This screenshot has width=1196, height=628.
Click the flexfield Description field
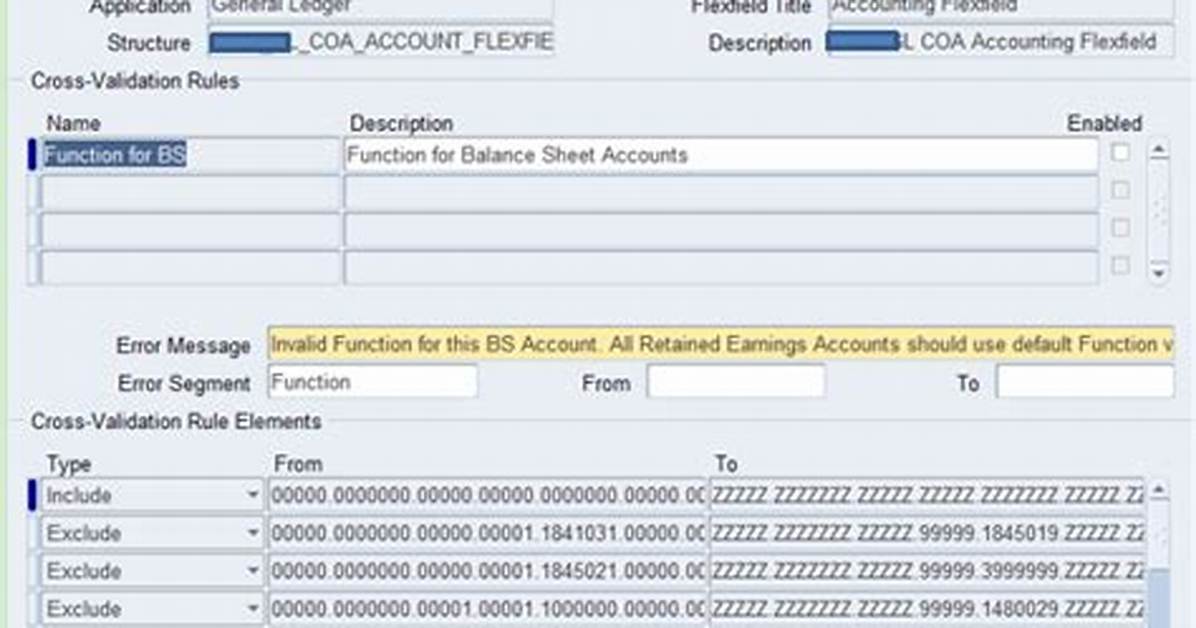[x=1000, y=42]
